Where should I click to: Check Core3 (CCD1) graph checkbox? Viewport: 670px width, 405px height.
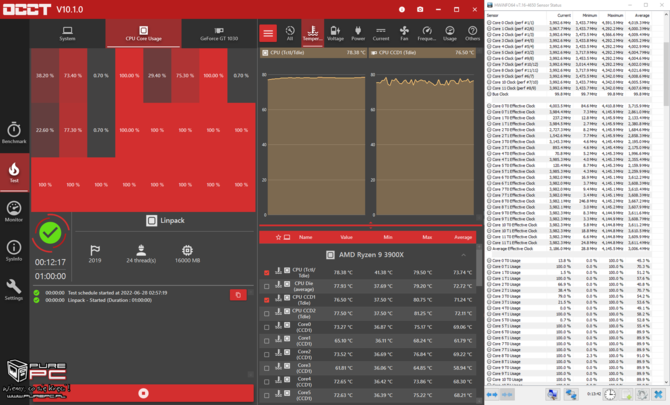coord(267,368)
